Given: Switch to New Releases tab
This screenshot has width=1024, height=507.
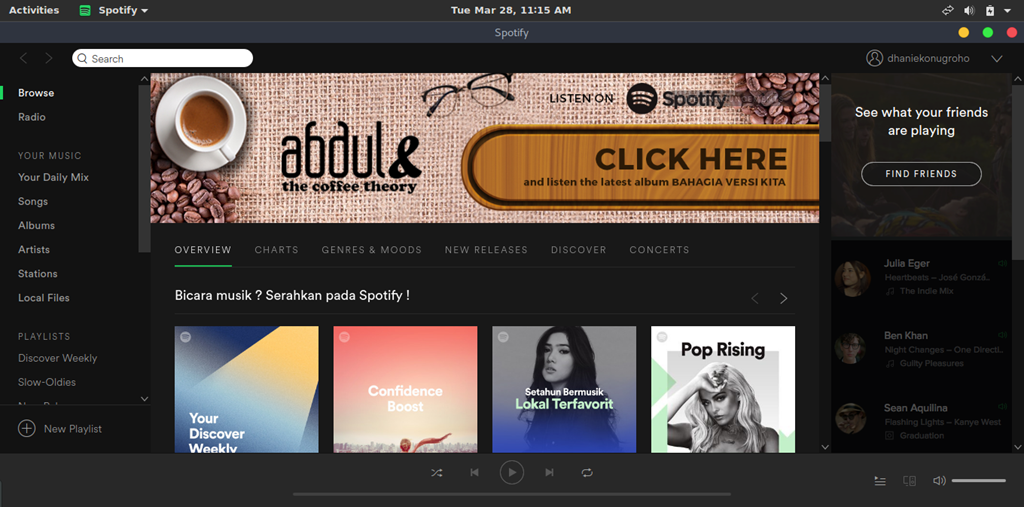Looking at the screenshot, I should 486,250.
